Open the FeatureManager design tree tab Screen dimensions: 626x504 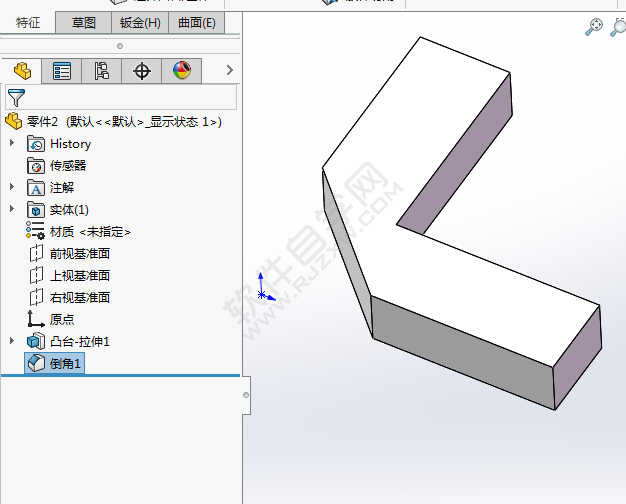(x=22, y=71)
